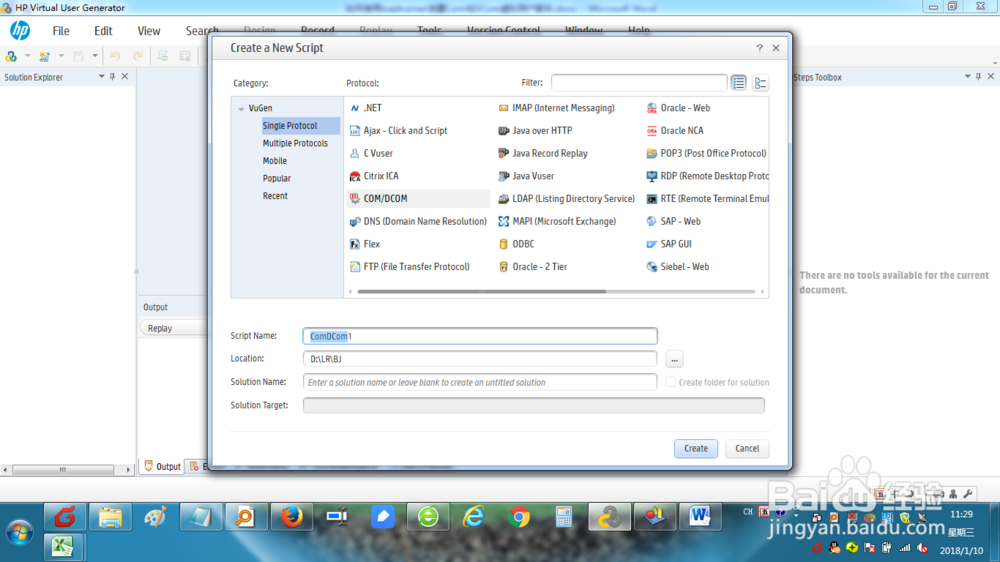The width and height of the screenshot is (1000, 562).
Task: Choose FTP (File Transfer Protocol)
Action: tap(409, 267)
